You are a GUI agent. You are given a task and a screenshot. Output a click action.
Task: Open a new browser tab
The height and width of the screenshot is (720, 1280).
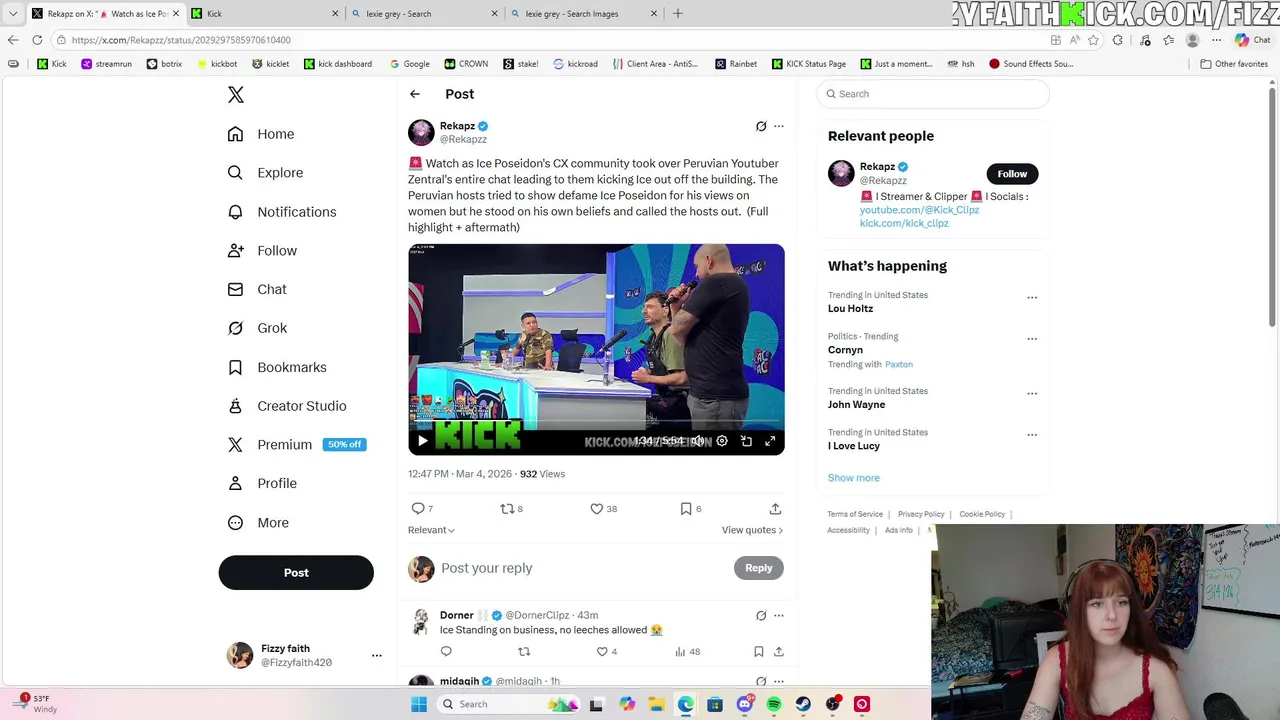(x=678, y=14)
